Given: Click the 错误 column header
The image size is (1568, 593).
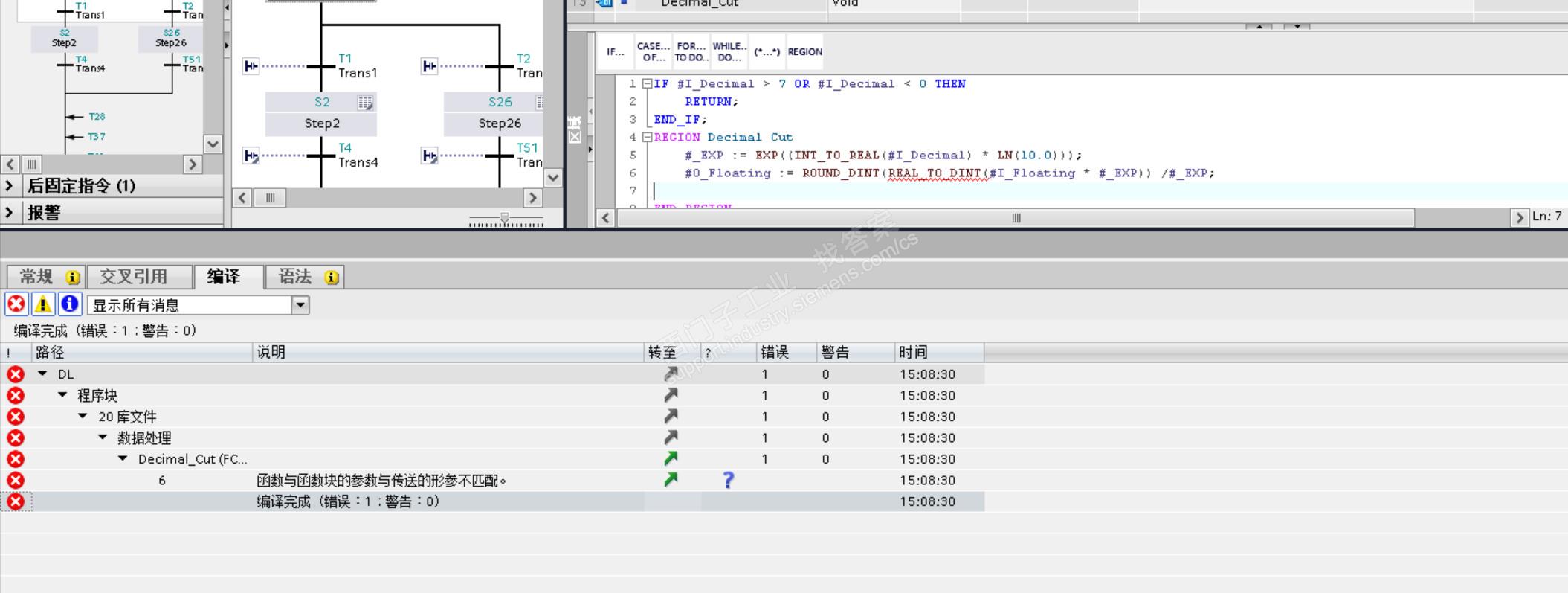Looking at the screenshot, I should click(x=787, y=353).
